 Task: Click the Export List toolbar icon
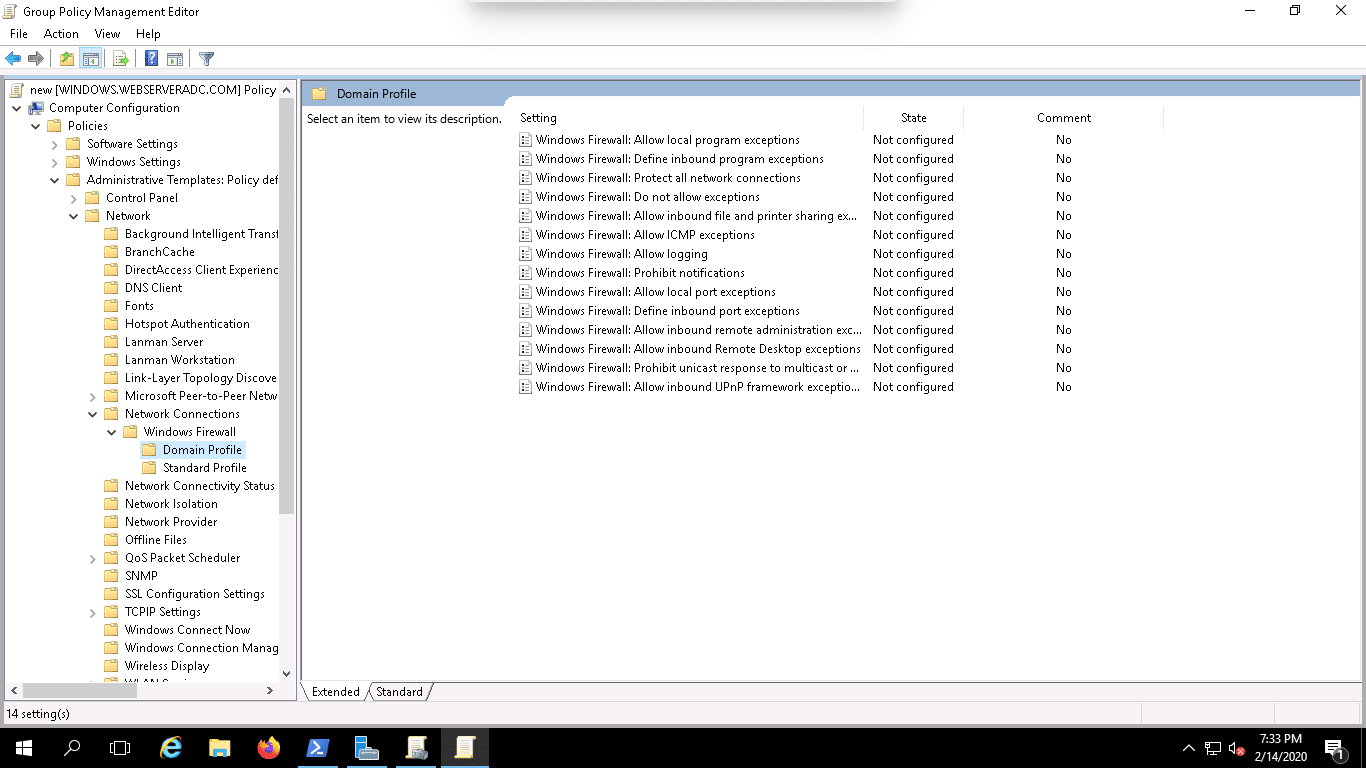[120, 59]
